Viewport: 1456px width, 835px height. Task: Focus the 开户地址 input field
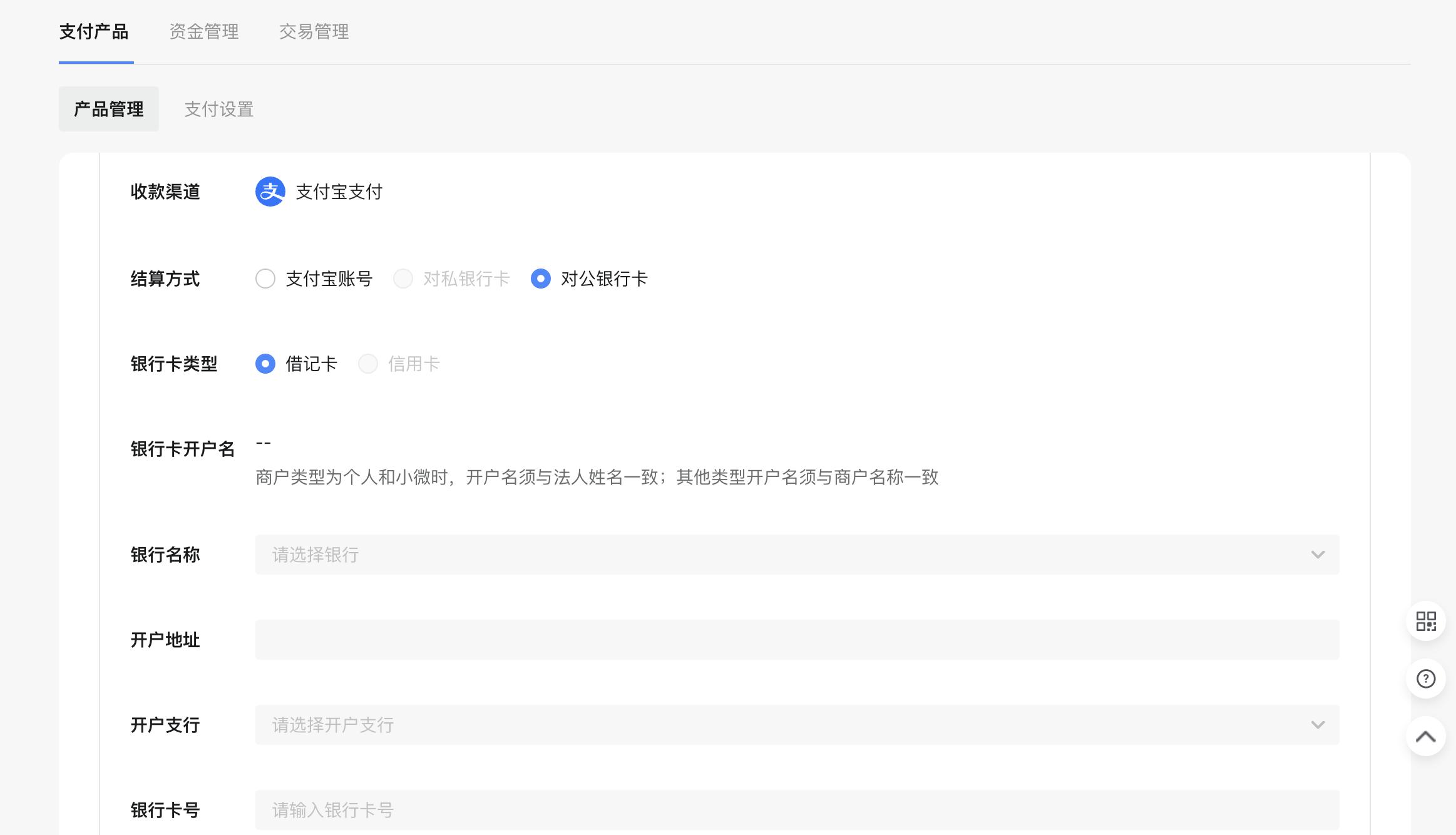click(796, 640)
